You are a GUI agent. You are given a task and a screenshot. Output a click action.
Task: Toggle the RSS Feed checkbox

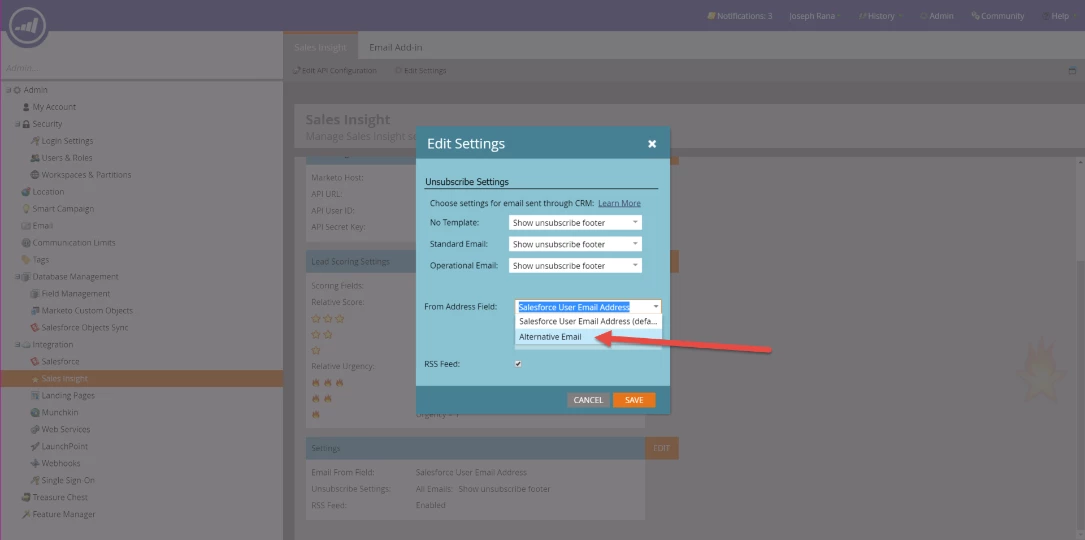518,363
